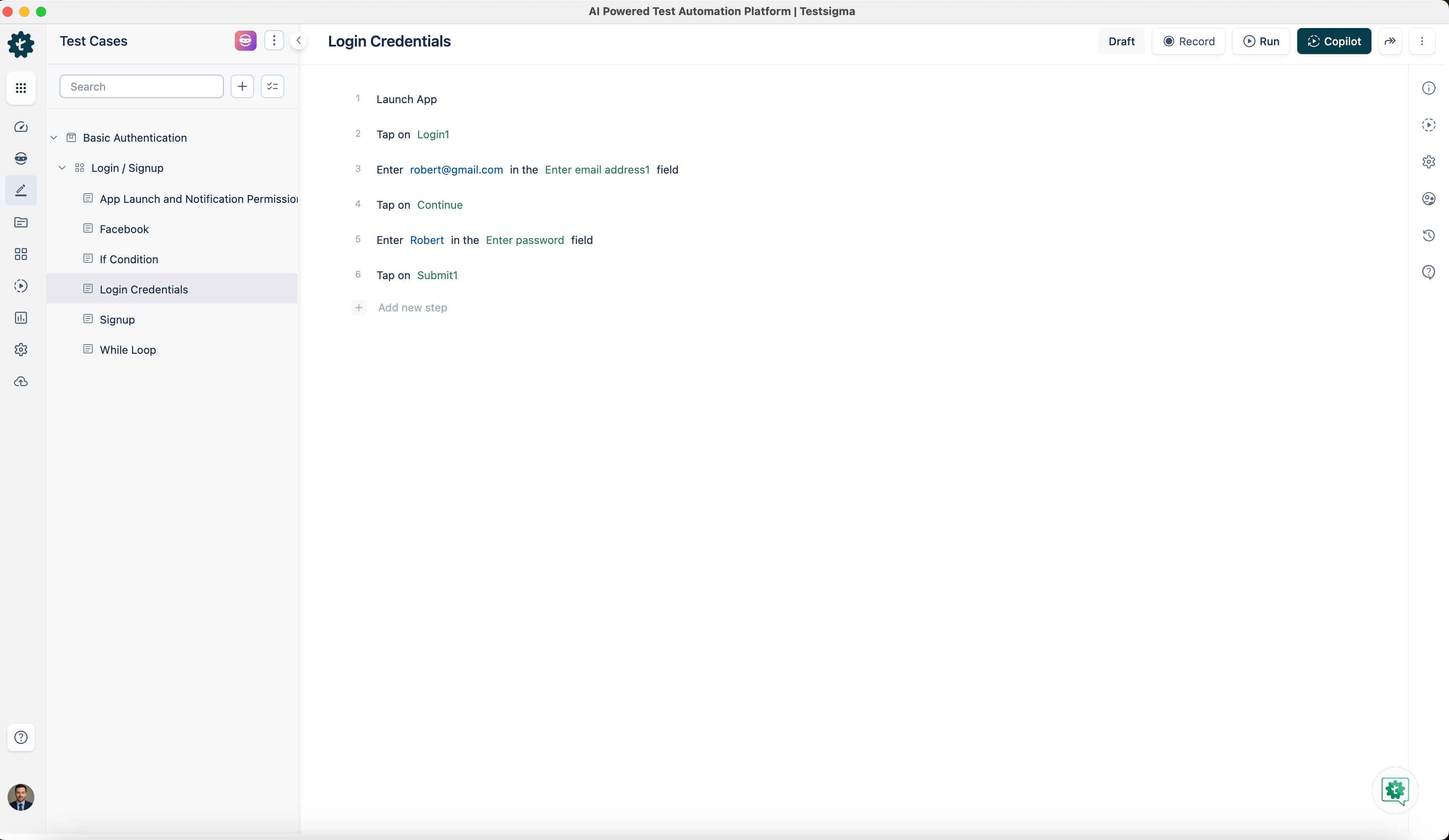This screenshot has width=1449, height=840.
Task: Click the Search test cases field
Action: coord(141,86)
